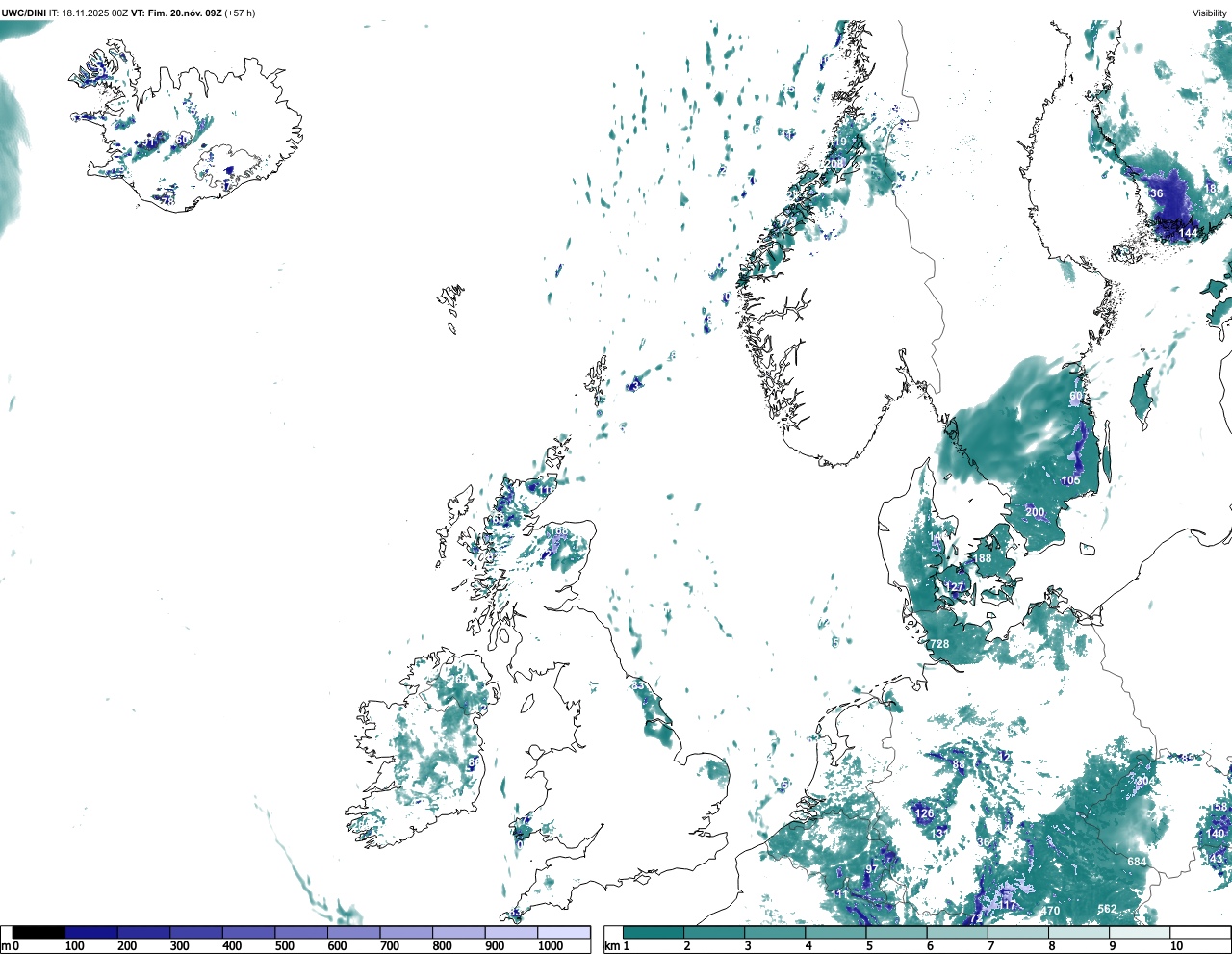The height and width of the screenshot is (954, 1232).
Task: Click the "127" visibility value on the map
Action: click(x=954, y=587)
